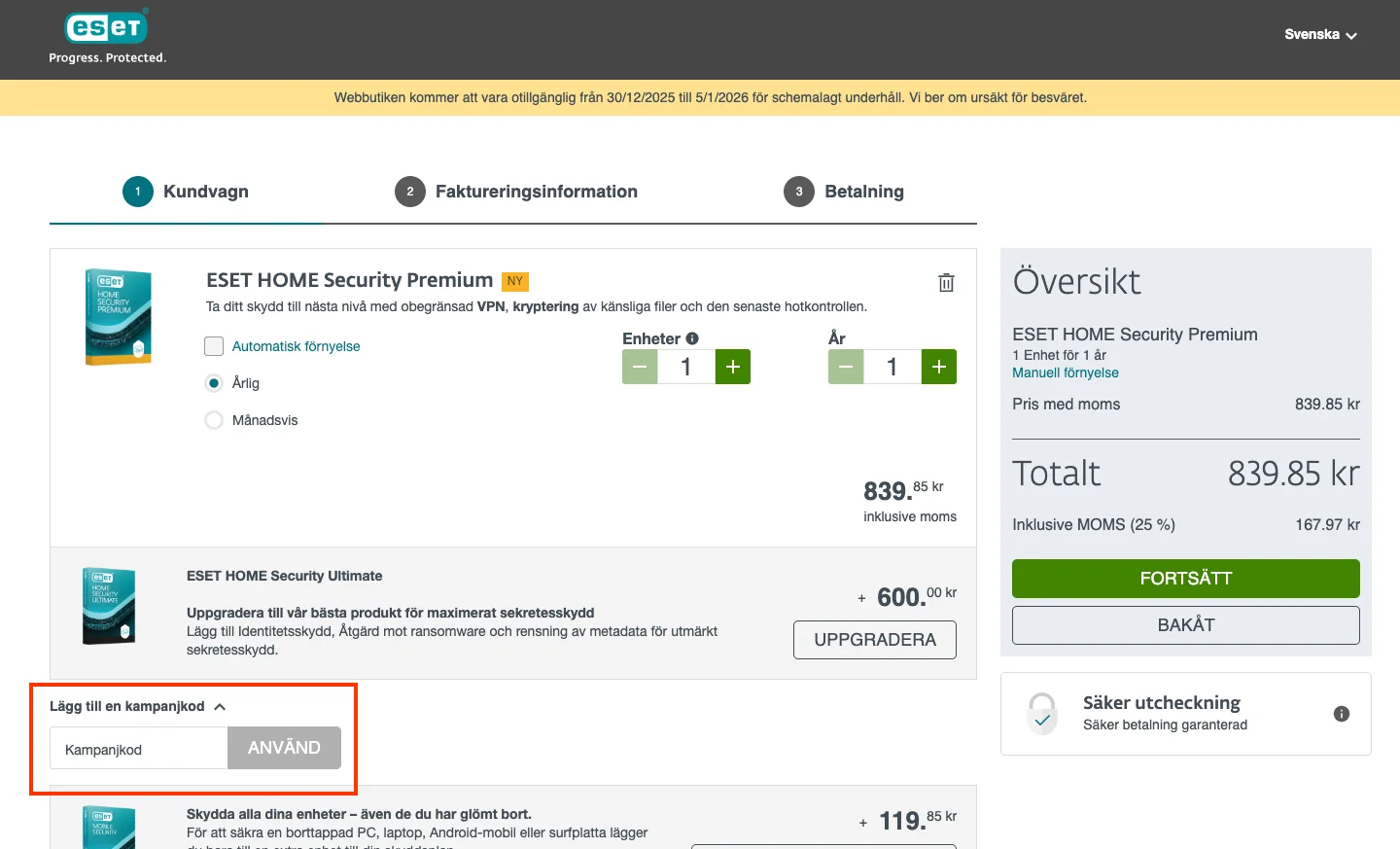
Task: Increase the År count with plus button
Action: coord(938,367)
